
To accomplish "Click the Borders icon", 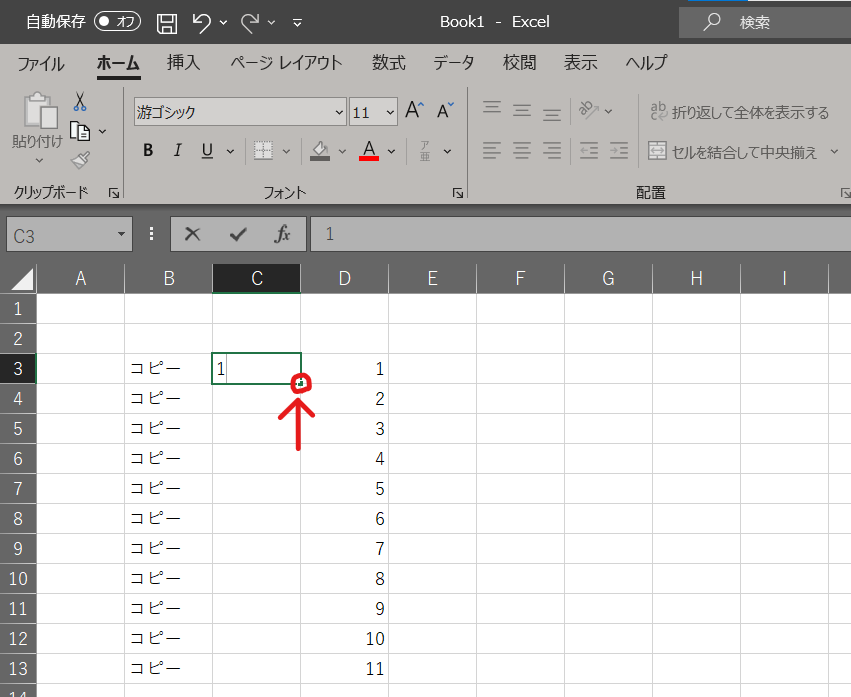I will click(x=263, y=151).
